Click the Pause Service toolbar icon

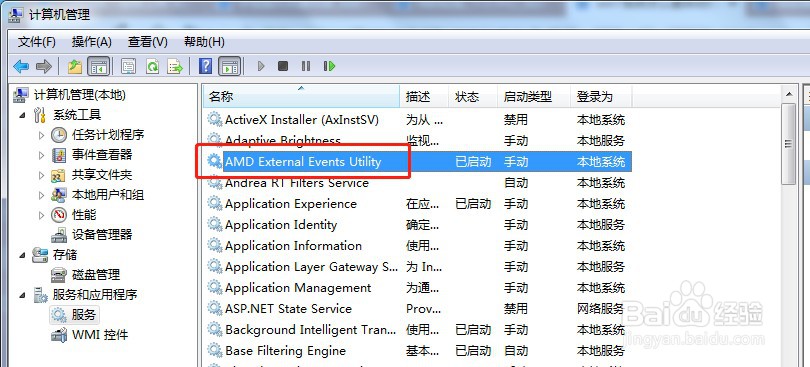click(x=306, y=66)
